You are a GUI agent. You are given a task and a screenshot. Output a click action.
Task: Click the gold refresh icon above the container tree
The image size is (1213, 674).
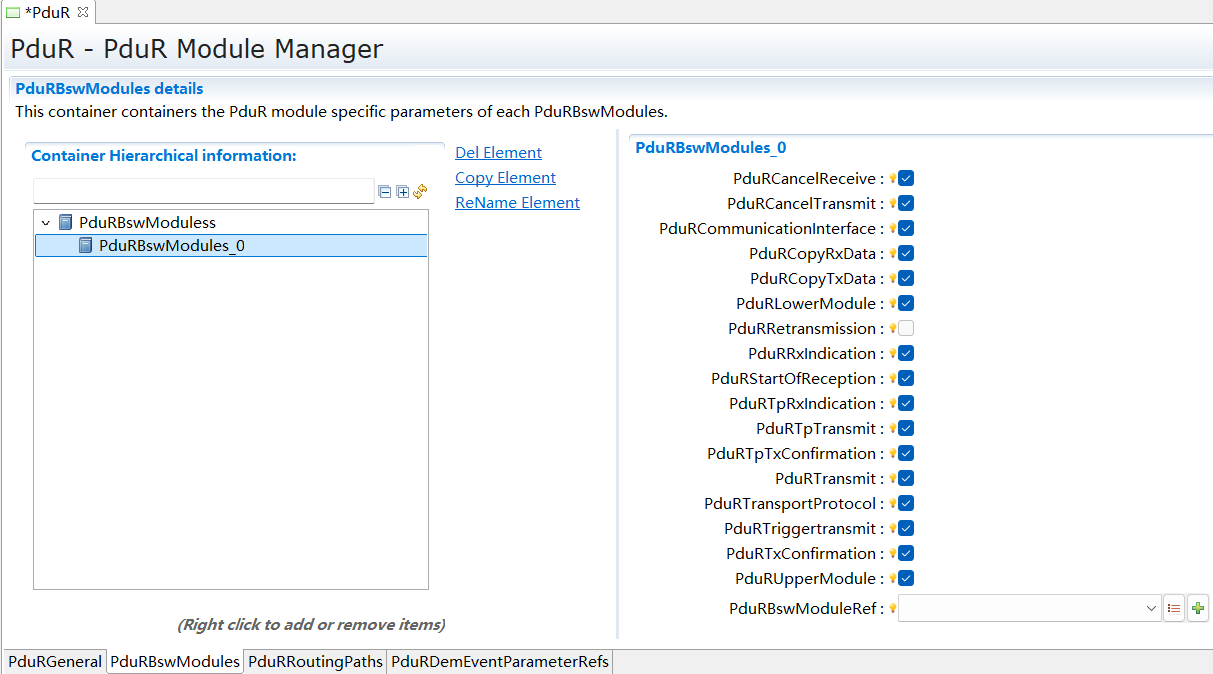(x=420, y=192)
